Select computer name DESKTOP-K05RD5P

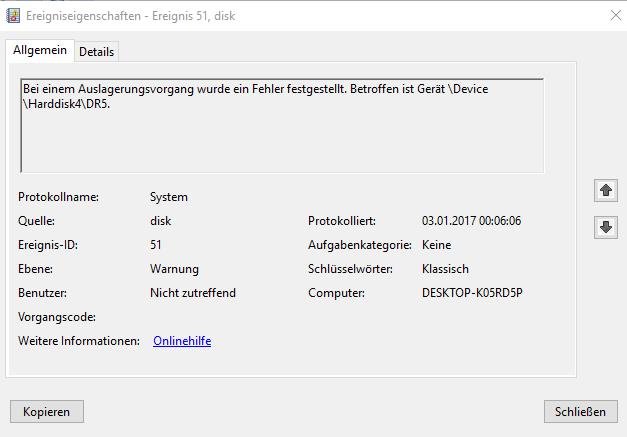click(472, 293)
